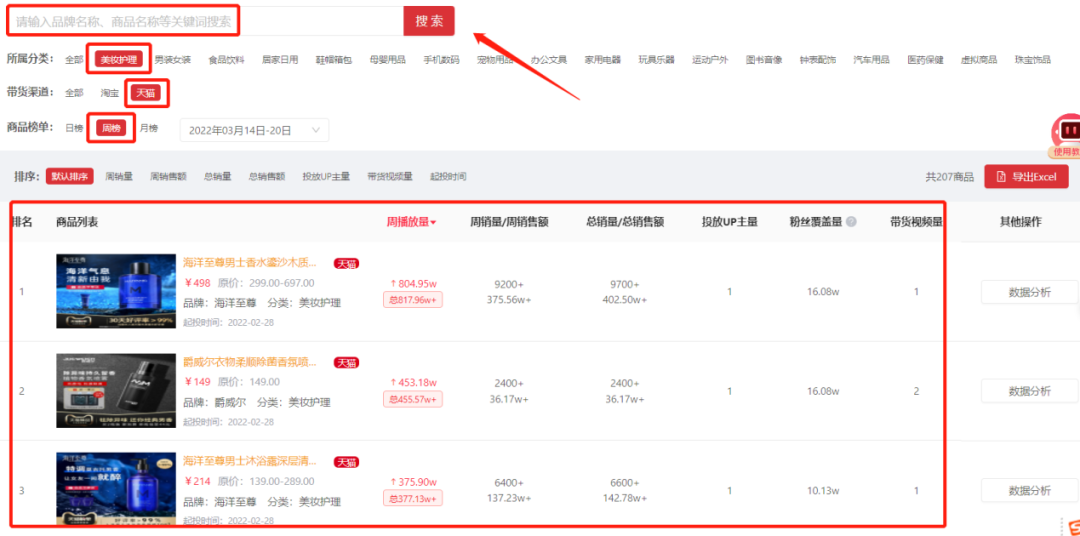This screenshot has width=1080, height=536.
Task: Click the 总817.96w+ play count tag
Action: tap(413, 300)
